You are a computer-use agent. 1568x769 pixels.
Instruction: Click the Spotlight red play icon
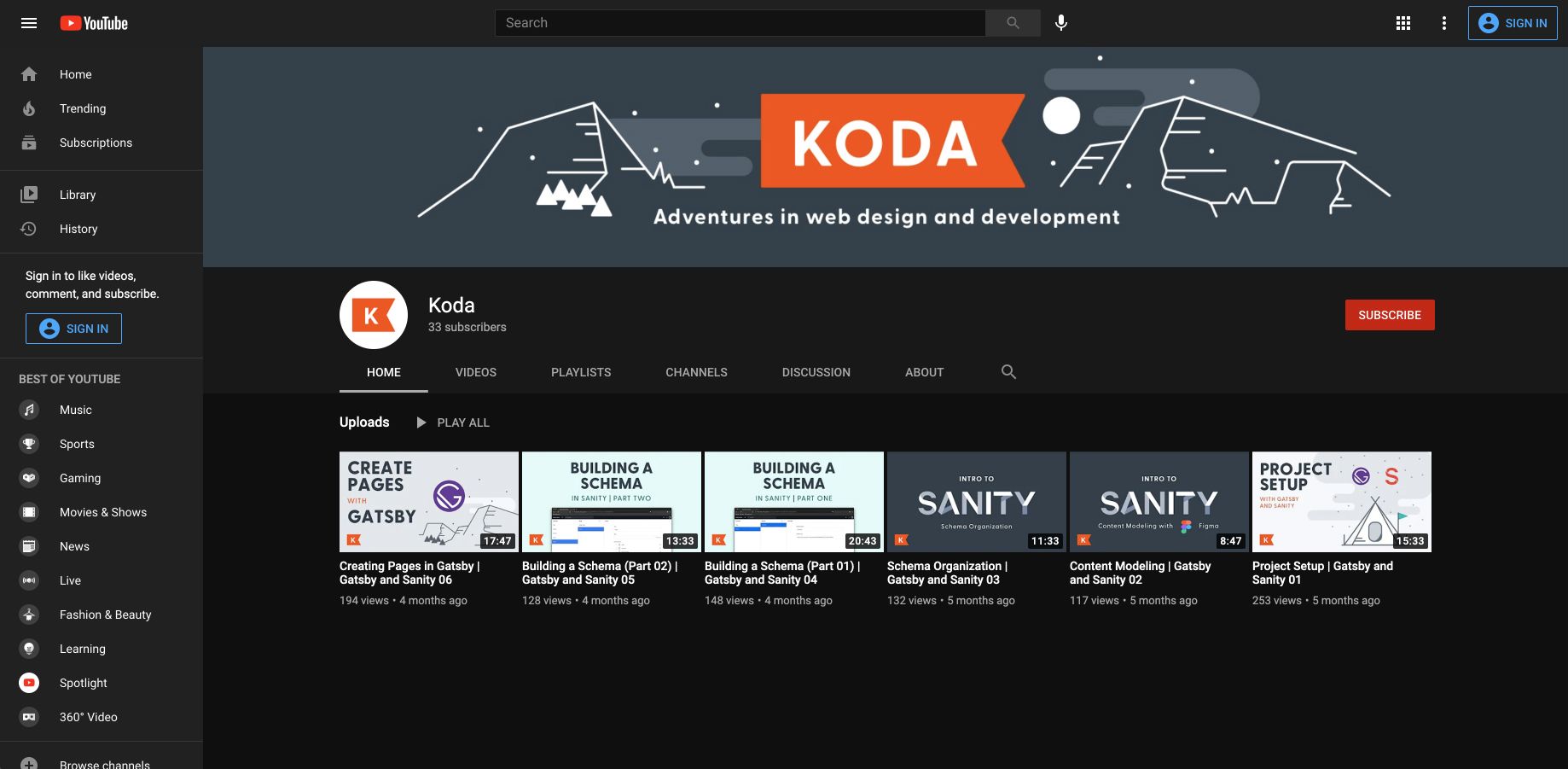(29, 683)
